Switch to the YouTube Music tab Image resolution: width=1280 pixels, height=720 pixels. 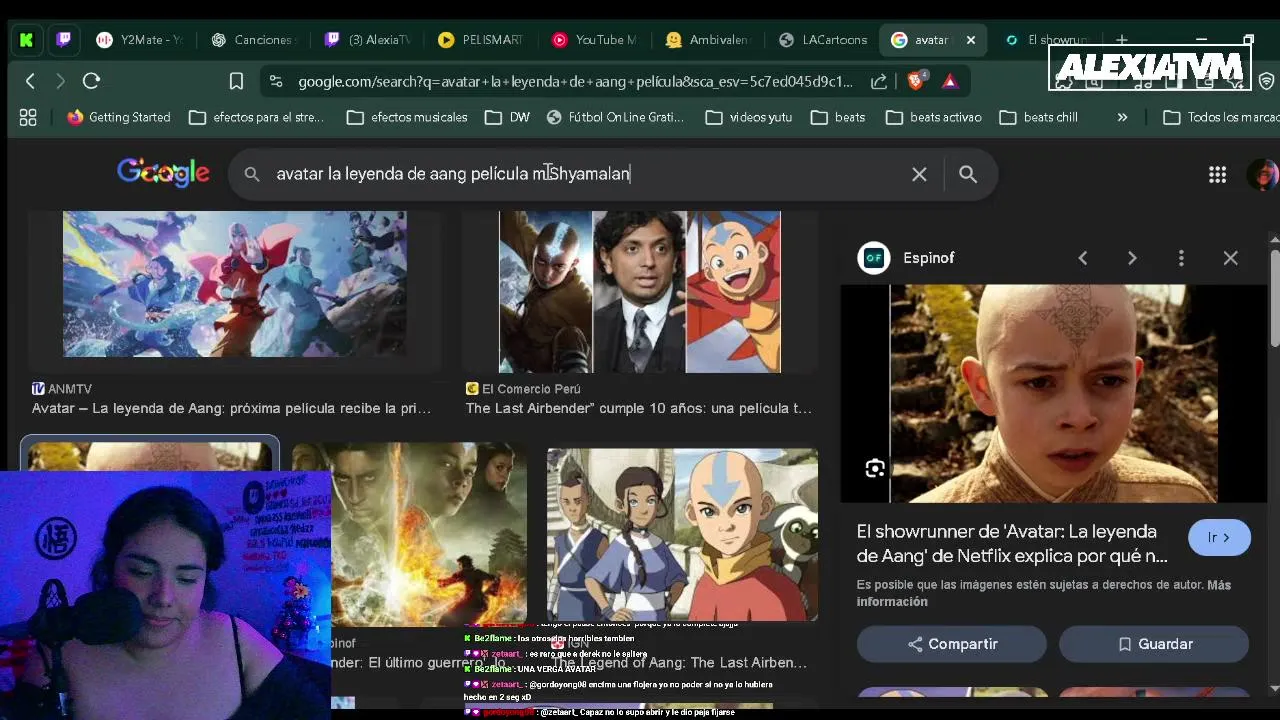point(597,40)
